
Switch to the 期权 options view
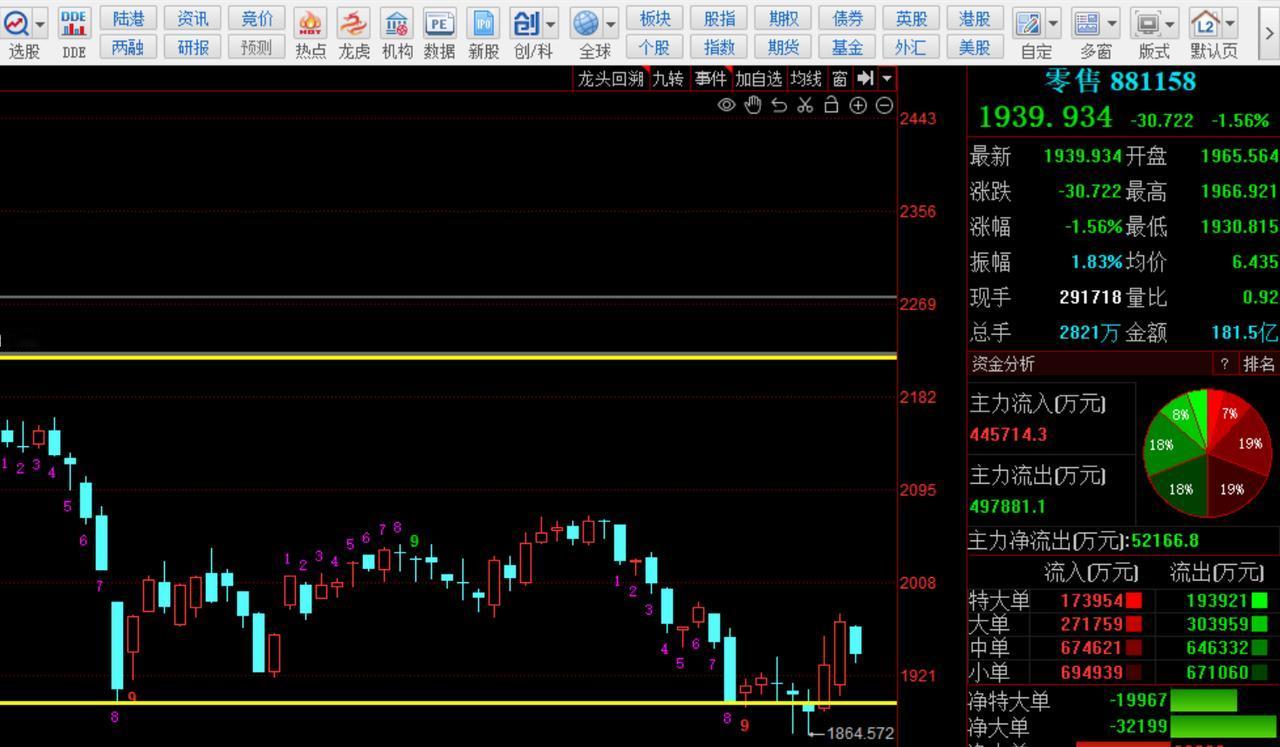[x=783, y=19]
